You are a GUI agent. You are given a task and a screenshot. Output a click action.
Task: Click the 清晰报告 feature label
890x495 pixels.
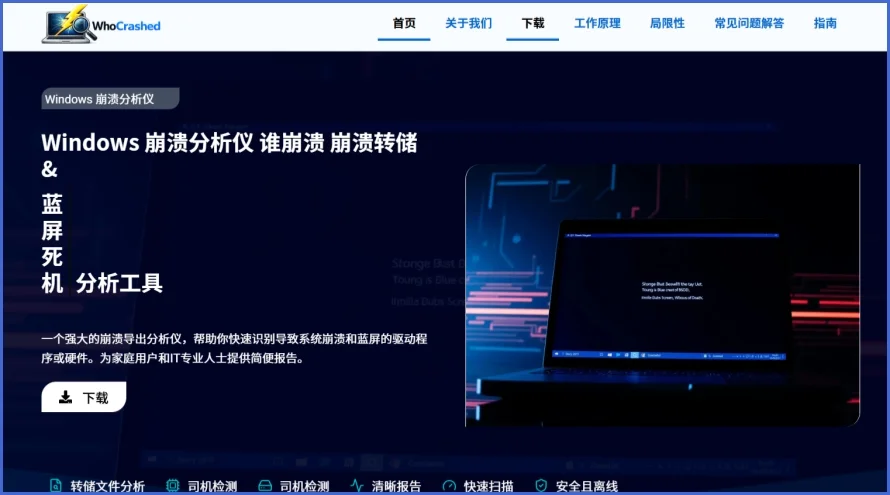pos(396,486)
